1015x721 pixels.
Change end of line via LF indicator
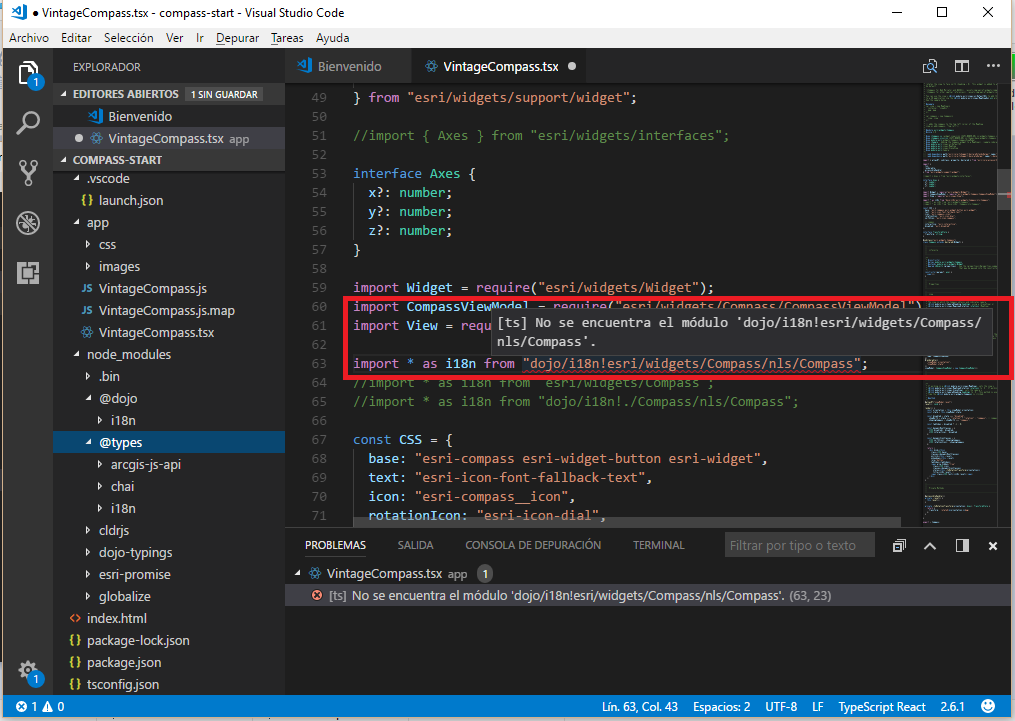(818, 707)
